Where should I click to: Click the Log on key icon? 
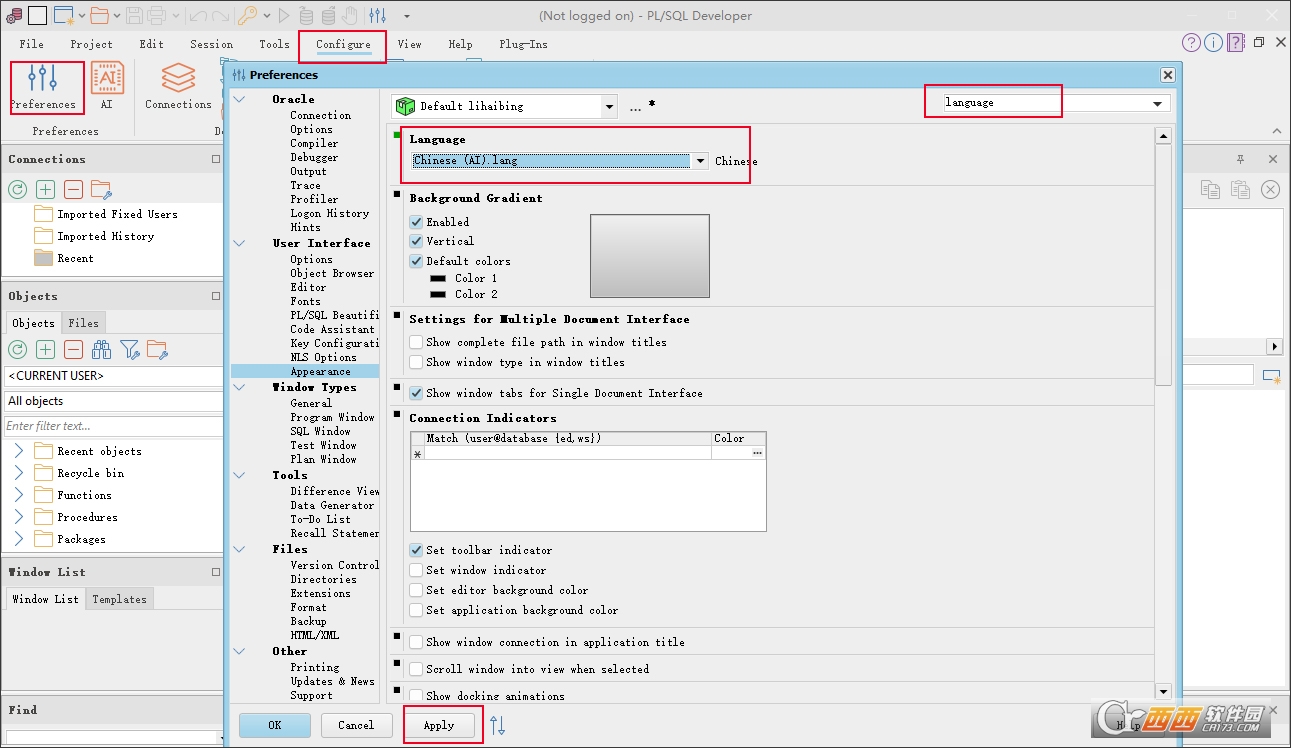point(246,15)
